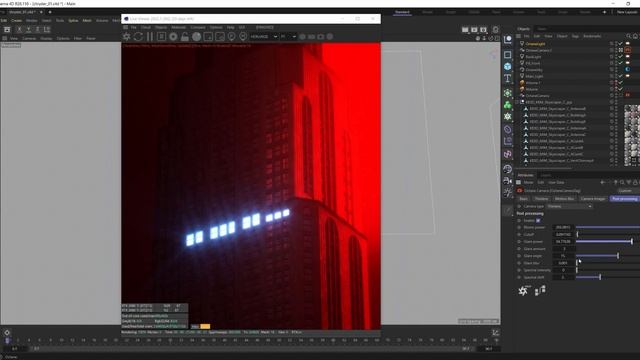
Task: Click the Glare power slider handle
Action: [x=632, y=242]
